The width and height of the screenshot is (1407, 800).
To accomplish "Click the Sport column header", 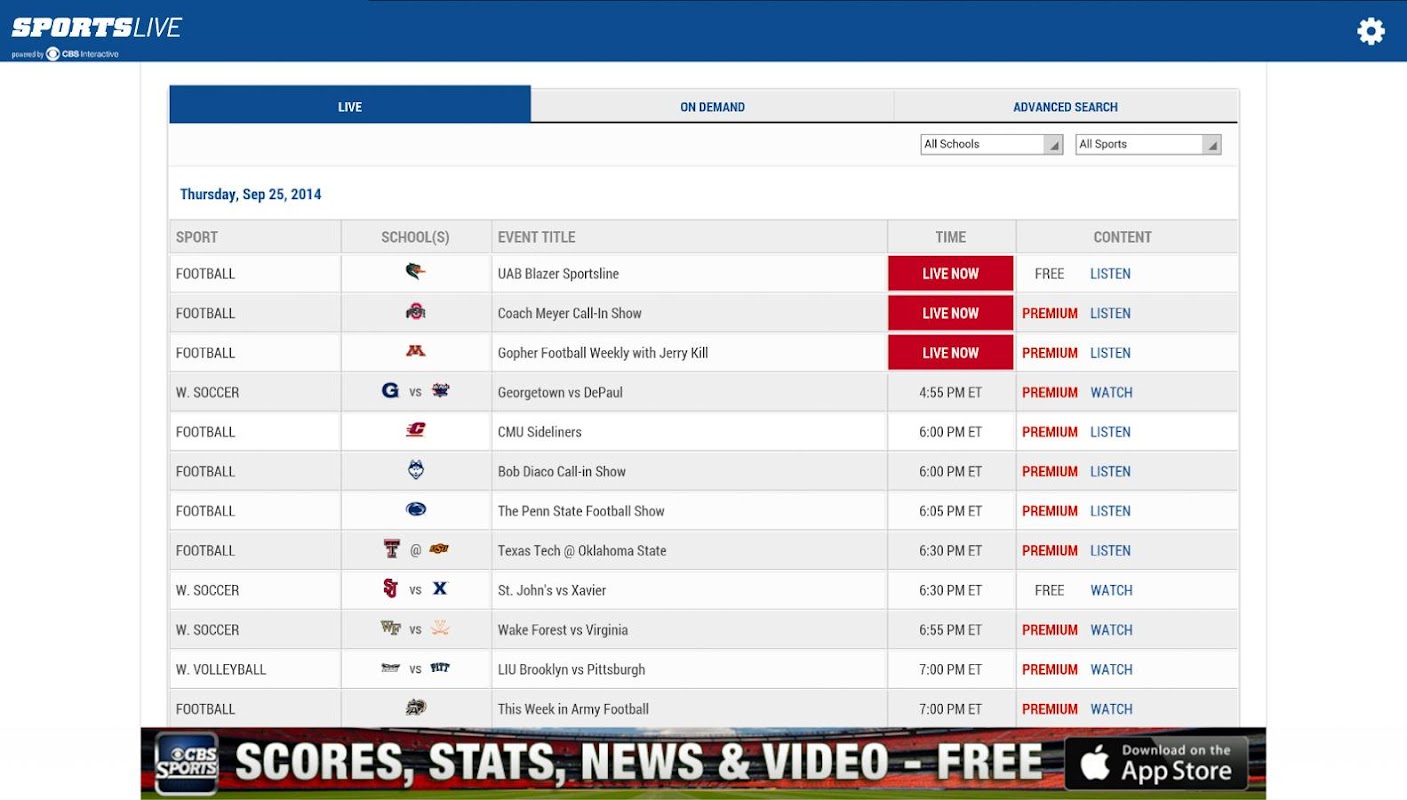I will point(255,237).
